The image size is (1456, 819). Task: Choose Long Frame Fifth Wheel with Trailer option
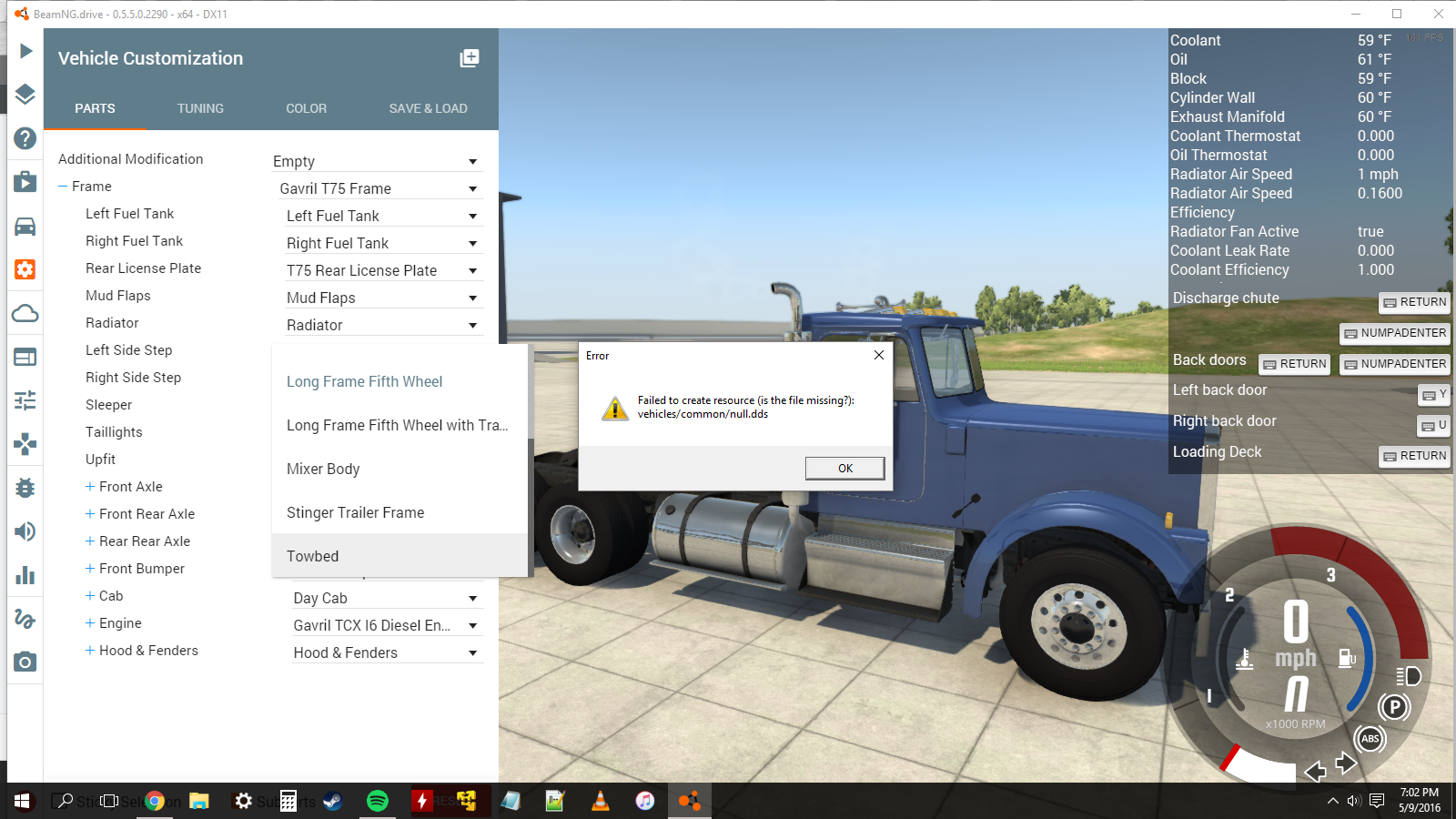399,425
